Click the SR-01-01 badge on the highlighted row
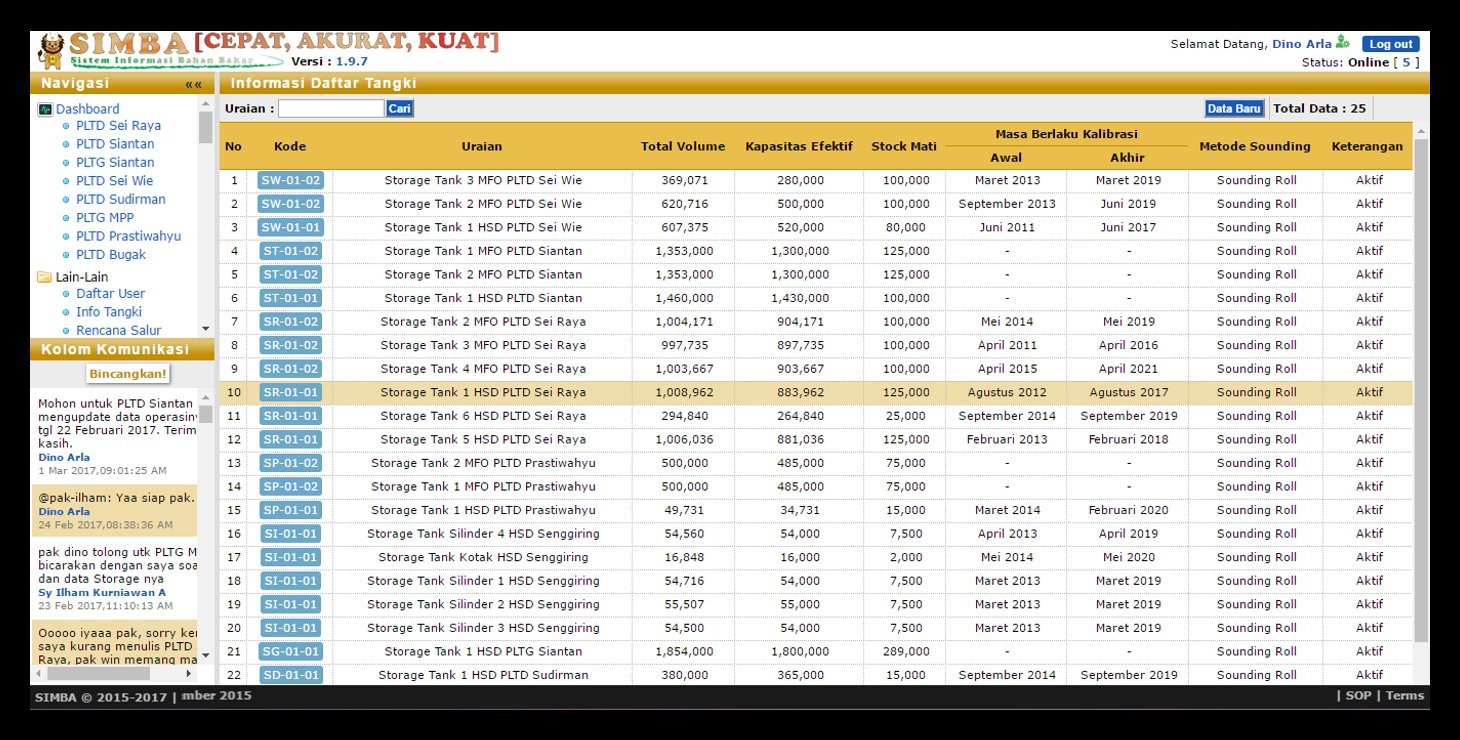Viewport: 1460px width, 740px height. tap(290, 392)
